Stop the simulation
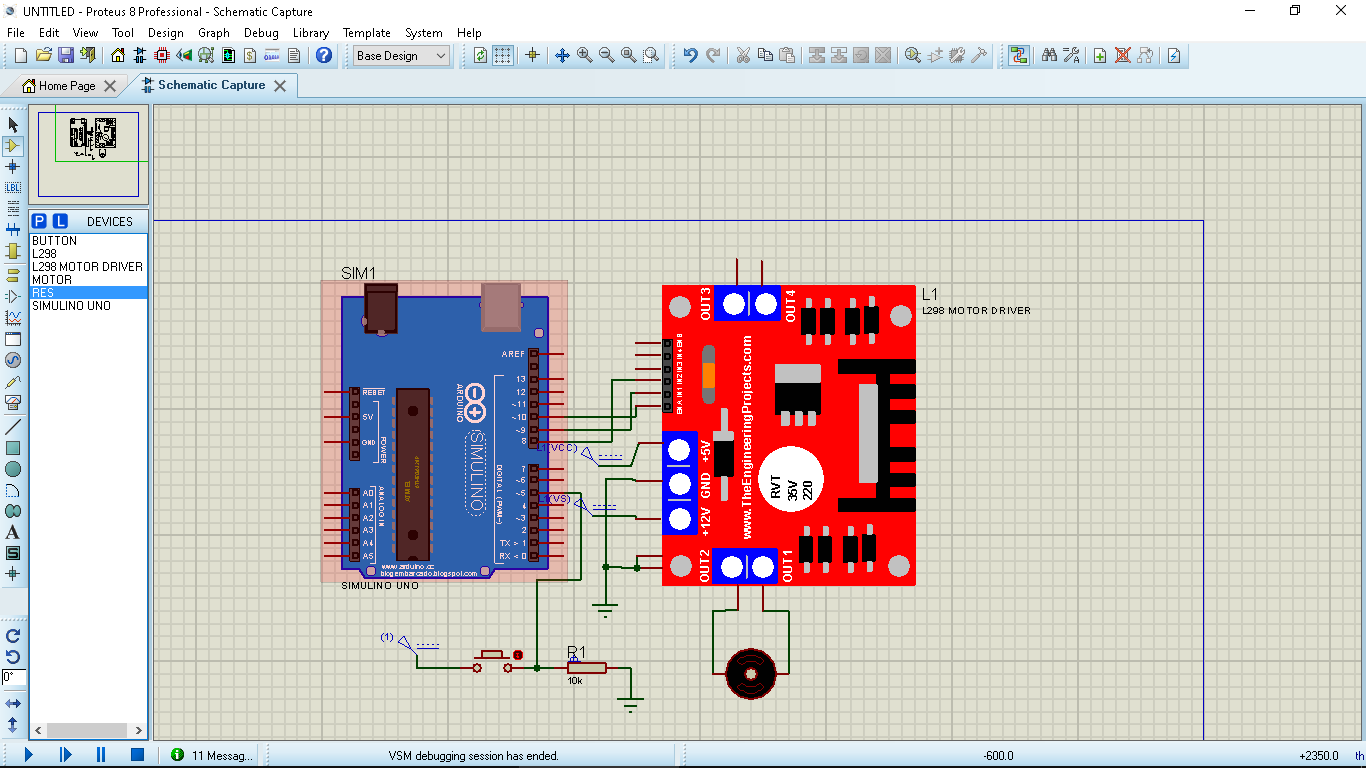The height and width of the screenshot is (768, 1366). pyautogui.click(x=138, y=755)
